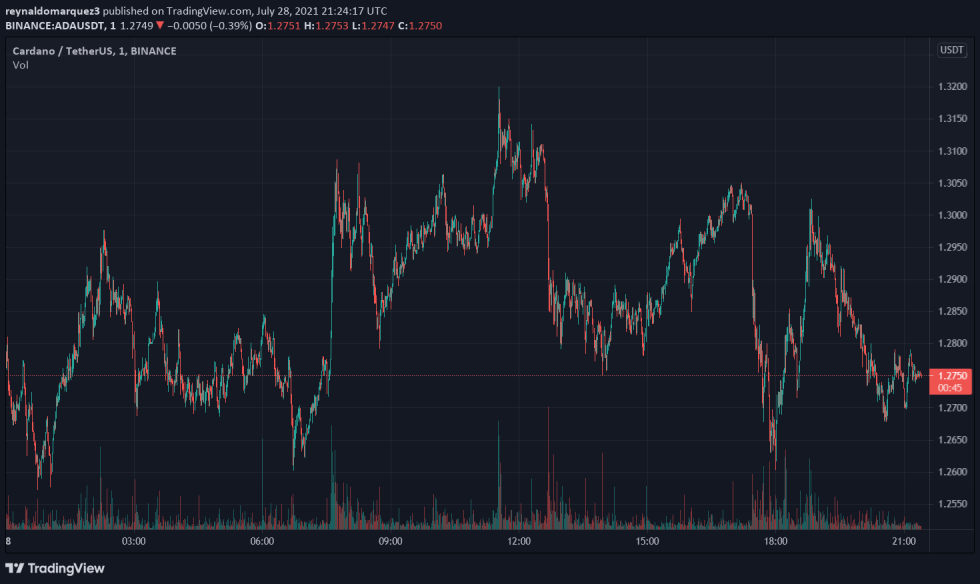Click the date label 8 on time axis
980x584 pixels.
(8, 541)
